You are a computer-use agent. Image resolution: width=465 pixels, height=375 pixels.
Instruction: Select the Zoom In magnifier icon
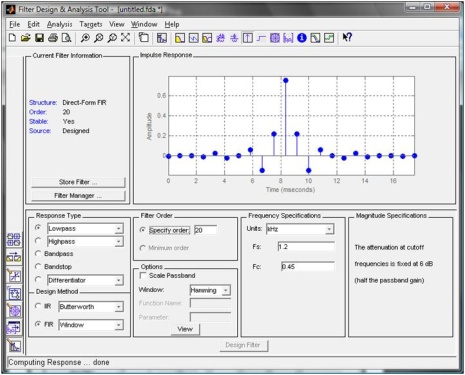coord(85,38)
